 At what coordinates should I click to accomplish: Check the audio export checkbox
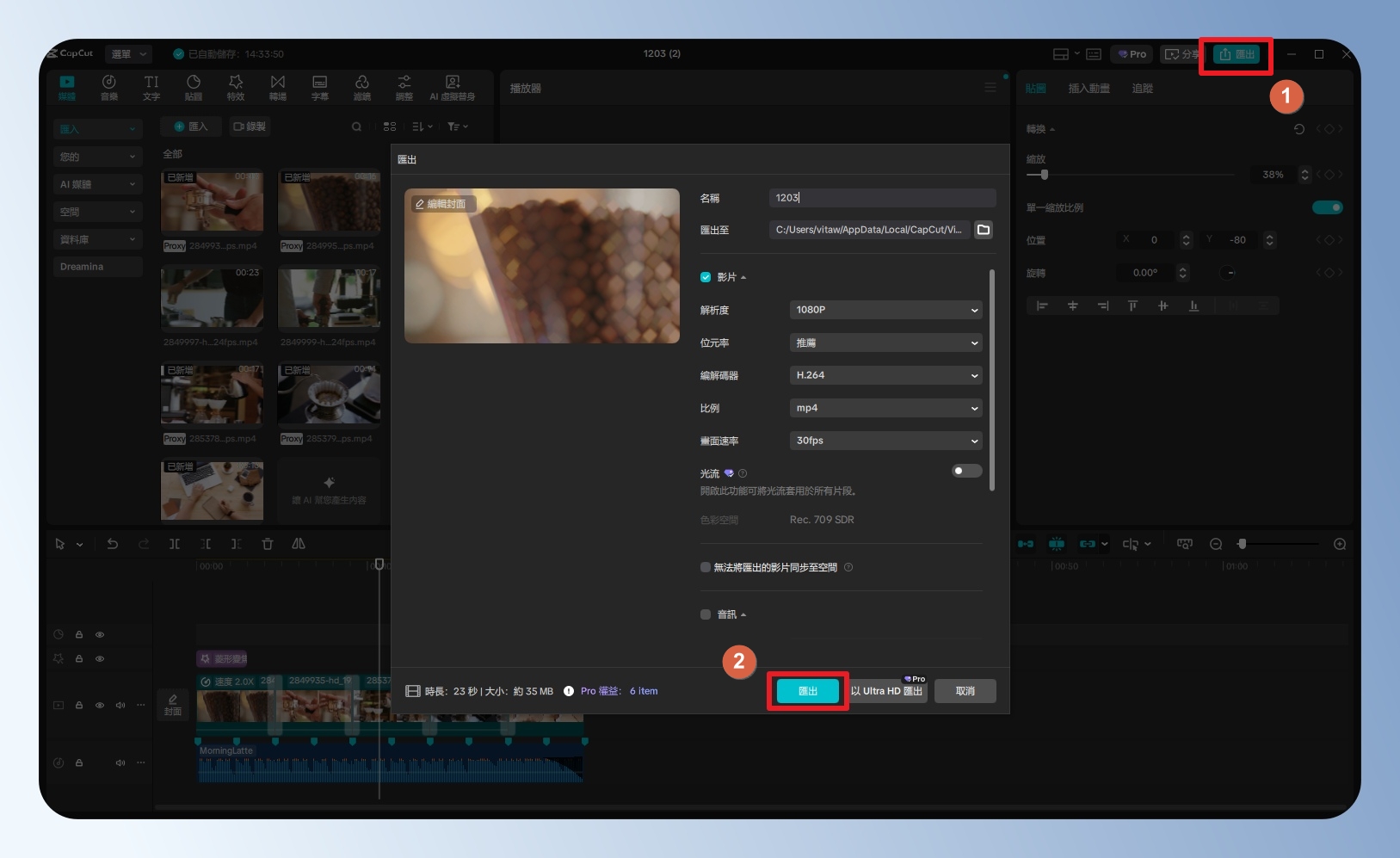click(706, 614)
